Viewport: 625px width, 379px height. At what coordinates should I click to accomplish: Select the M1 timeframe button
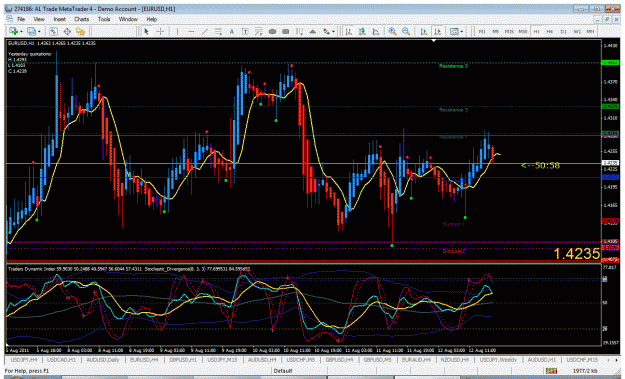click(x=482, y=31)
